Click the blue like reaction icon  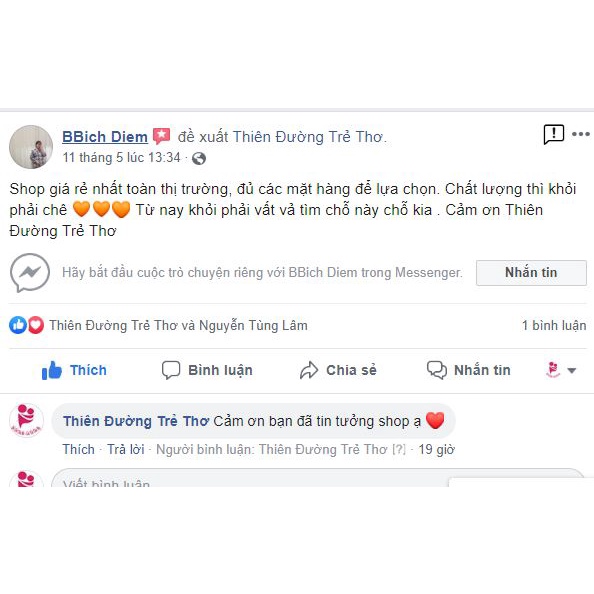pyautogui.click(x=18, y=325)
